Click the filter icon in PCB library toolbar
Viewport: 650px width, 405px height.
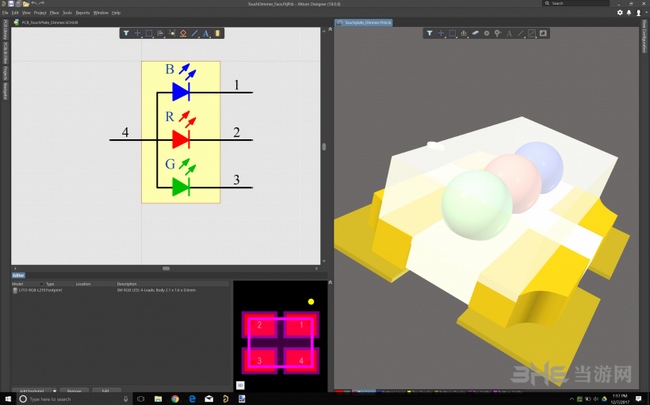(429, 33)
